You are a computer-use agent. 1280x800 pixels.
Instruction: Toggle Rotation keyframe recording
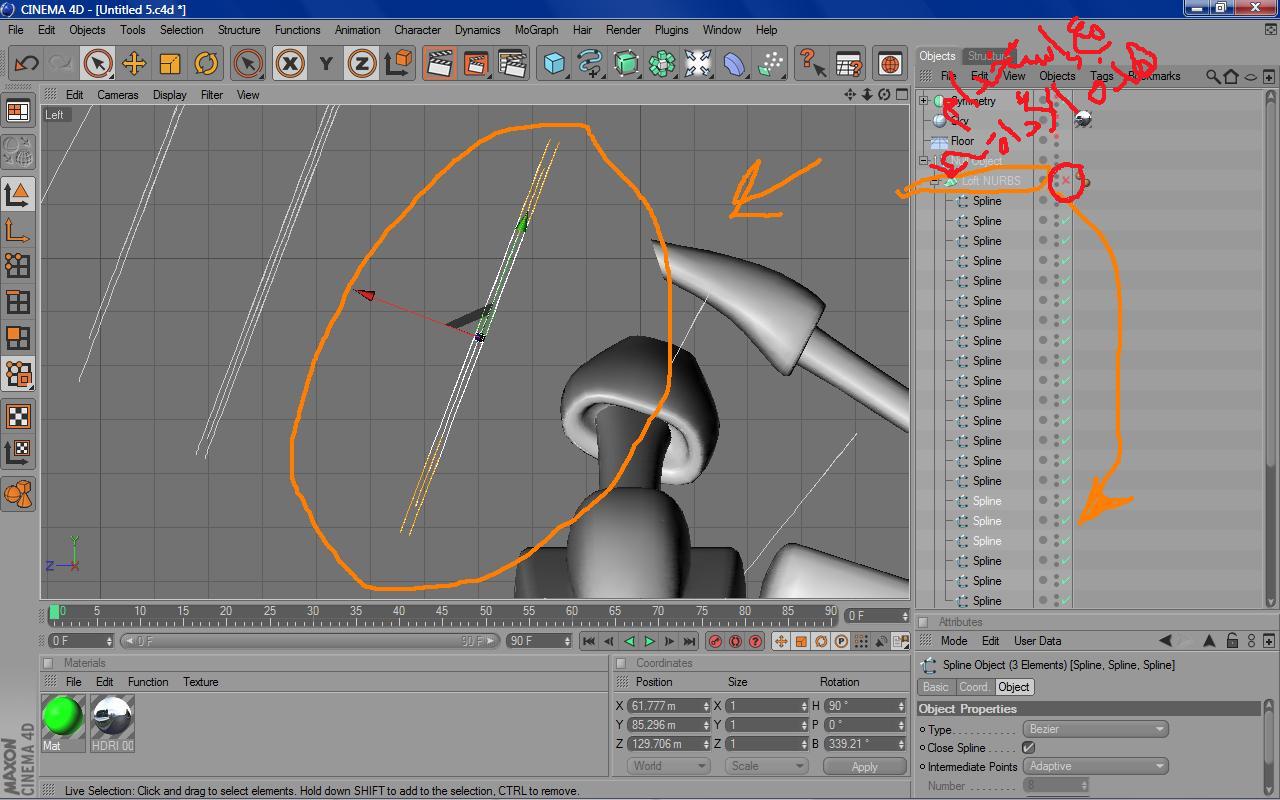821,641
